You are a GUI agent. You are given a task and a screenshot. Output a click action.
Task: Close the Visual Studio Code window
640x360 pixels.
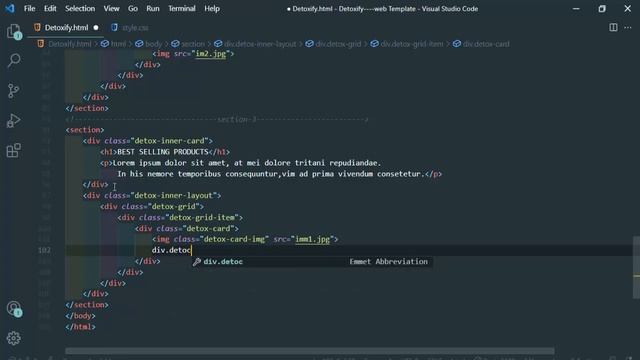pyautogui.click(x=628, y=9)
